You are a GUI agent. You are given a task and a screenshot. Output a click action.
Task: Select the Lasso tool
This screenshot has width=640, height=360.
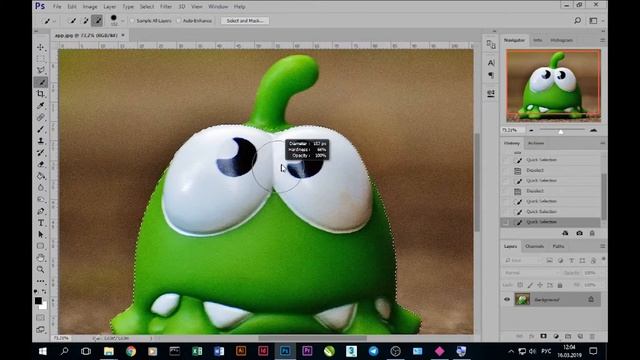click(40, 71)
